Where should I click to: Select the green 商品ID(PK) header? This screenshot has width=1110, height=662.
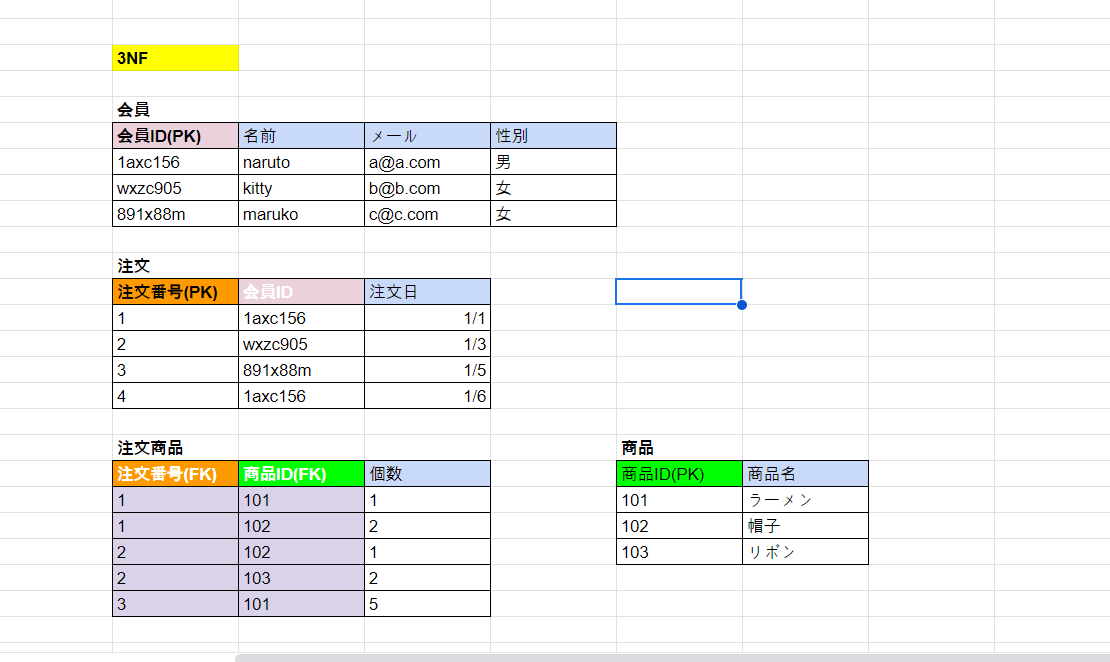point(680,474)
